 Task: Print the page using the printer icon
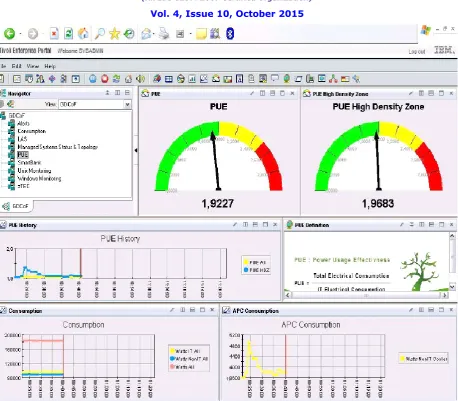164,34
